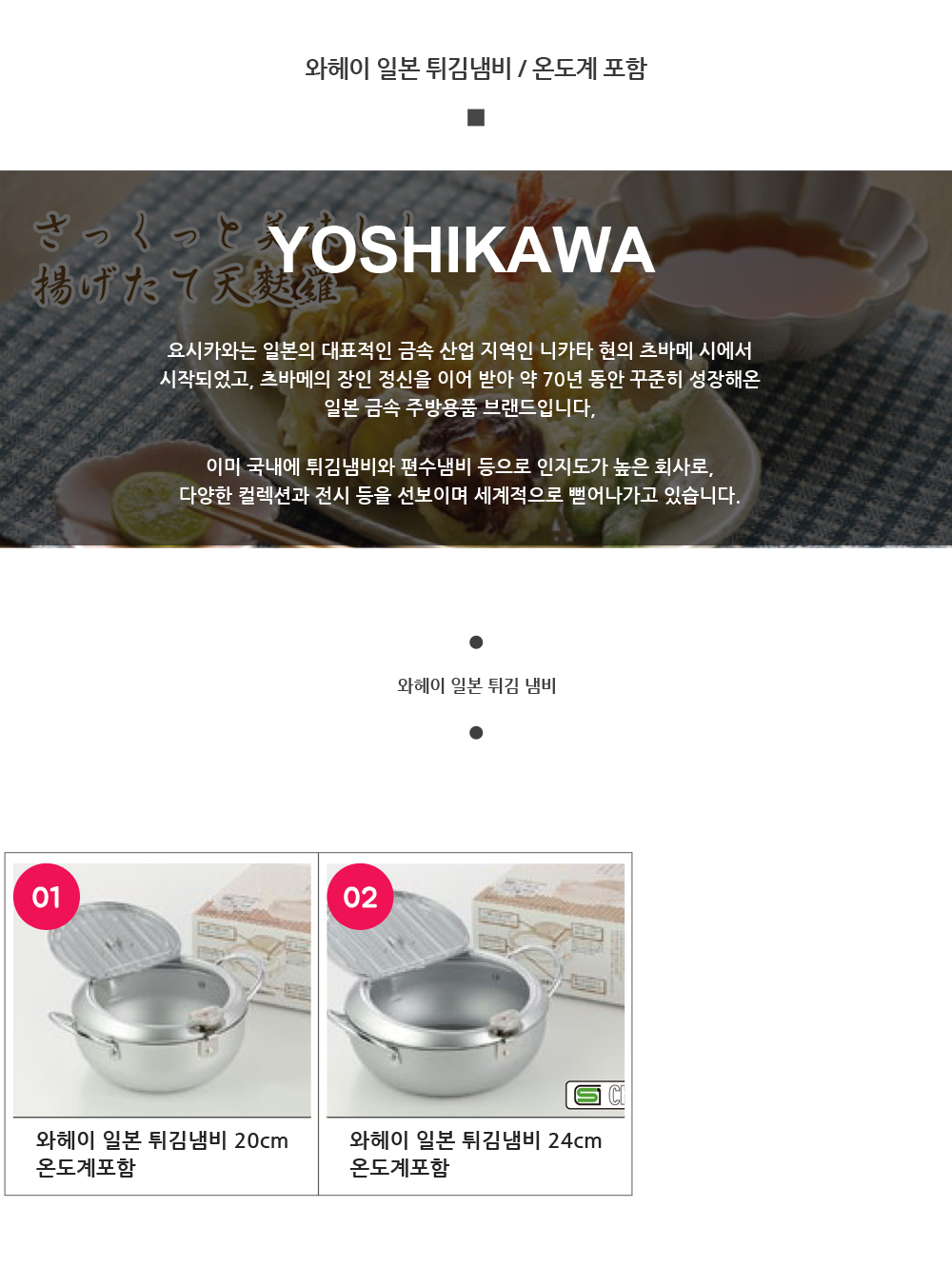Select the 와헤이 일본 튀김냄비 20cm 온도계포함 caption
Viewport: 952px width, 1287px height.
coord(162,1154)
